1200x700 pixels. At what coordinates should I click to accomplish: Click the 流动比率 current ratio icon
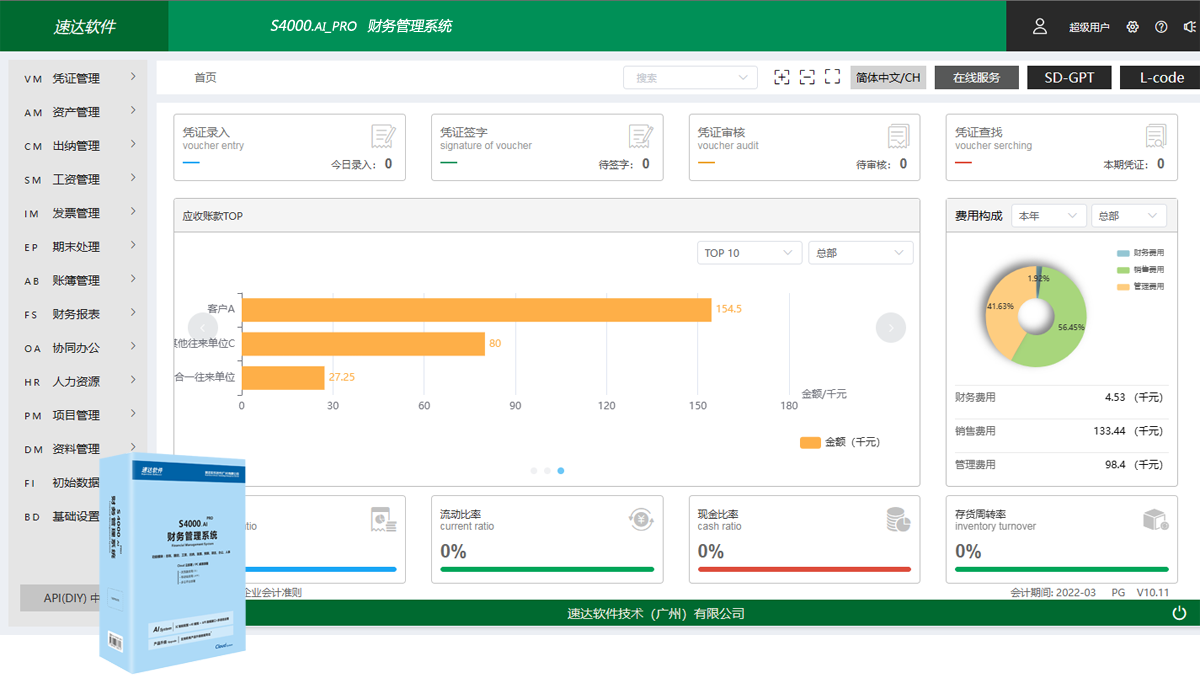[x=641, y=518]
